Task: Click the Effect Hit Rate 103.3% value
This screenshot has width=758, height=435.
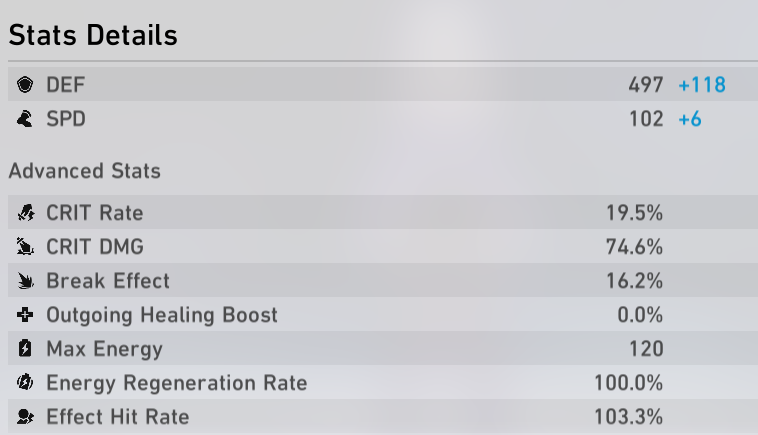Action: pos(628,417)
